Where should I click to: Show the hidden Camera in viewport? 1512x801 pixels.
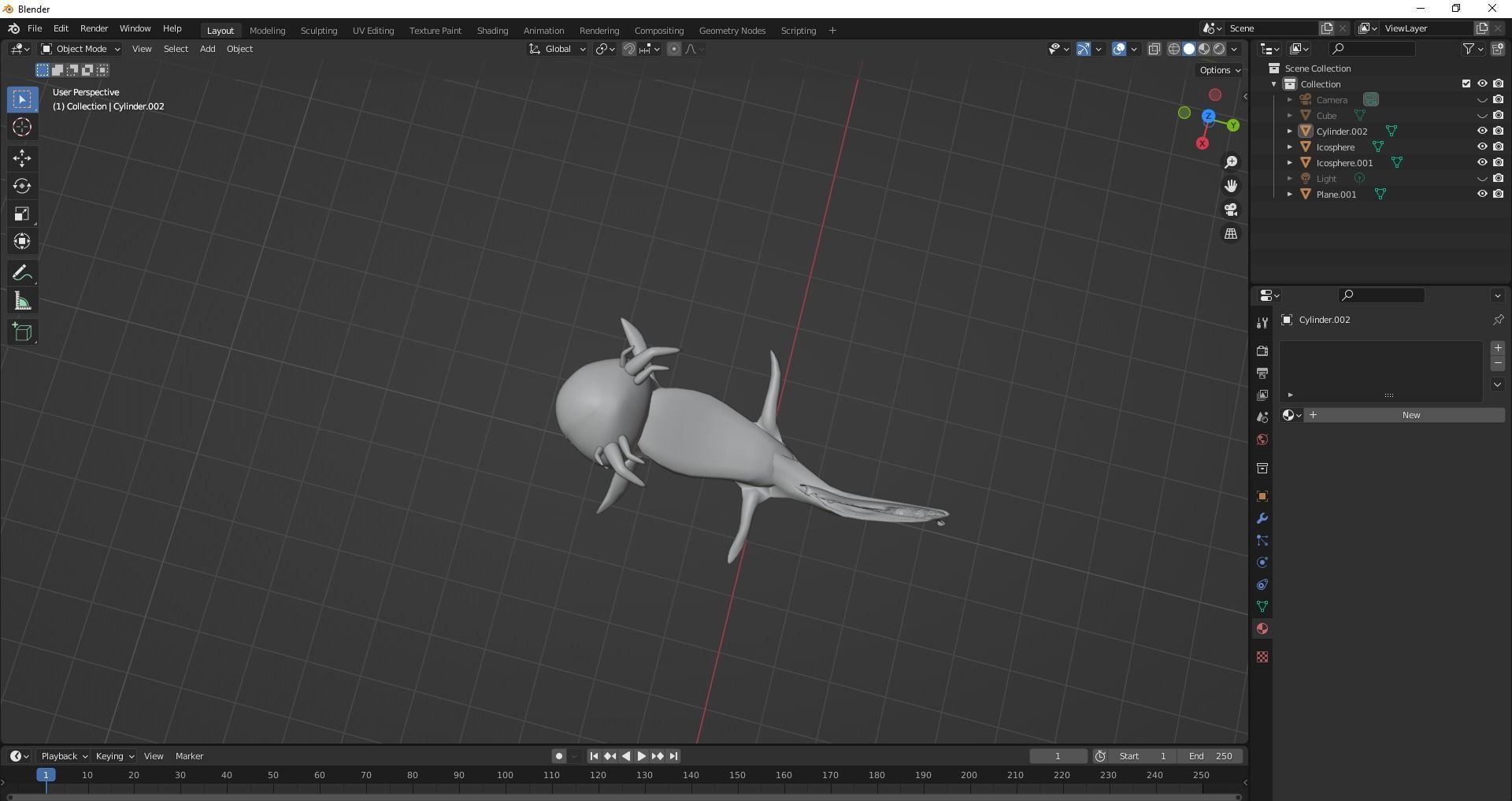[x=1482, y=100]
